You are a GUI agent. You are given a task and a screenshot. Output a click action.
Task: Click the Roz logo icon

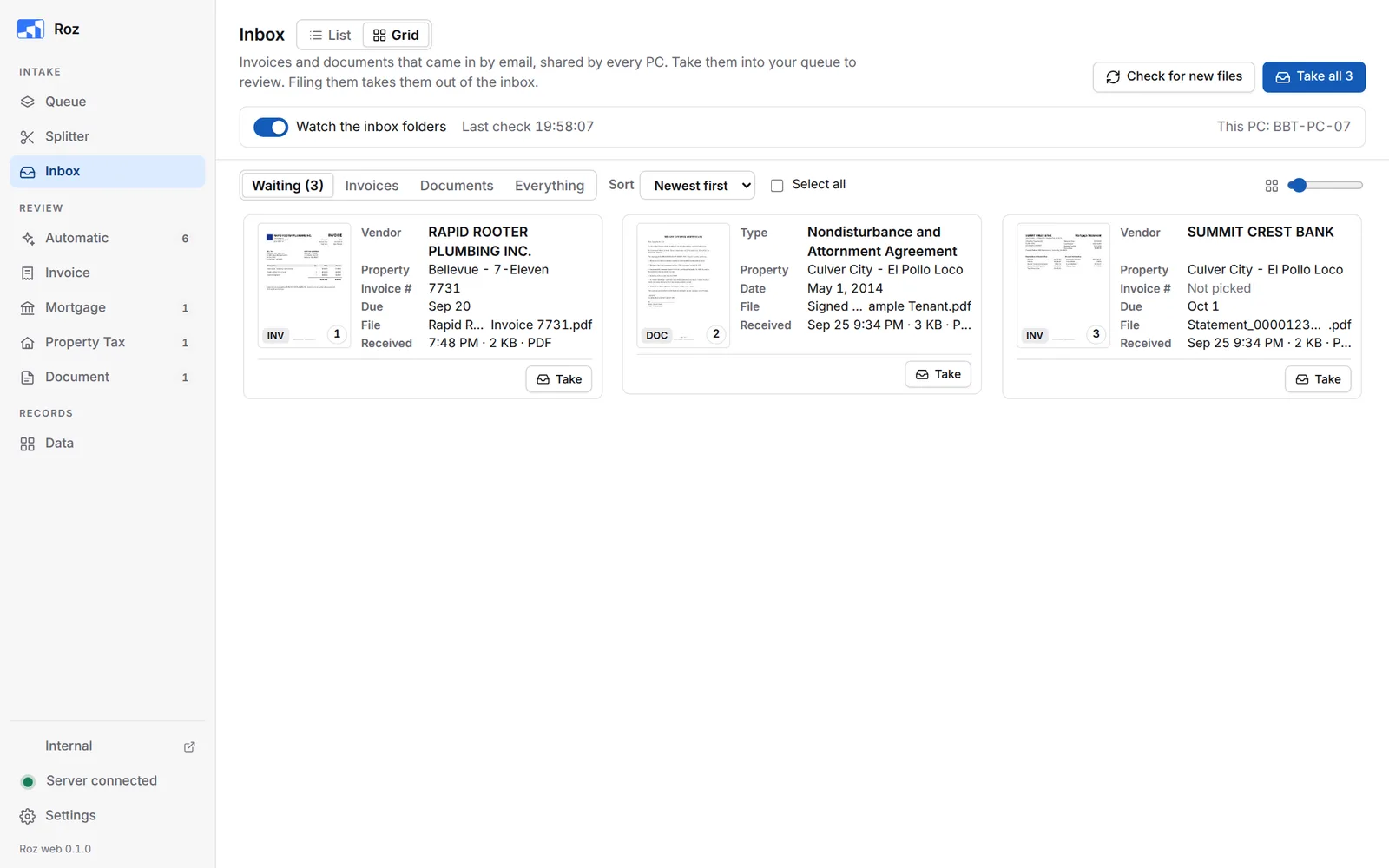click(x=30, y=30)
